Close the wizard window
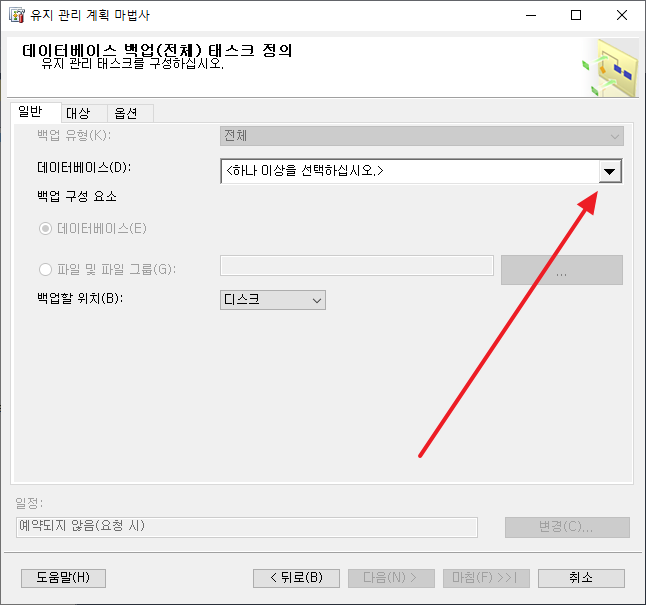Image resolution: width=646 pixels, height=605 pixels. point(622,15)
